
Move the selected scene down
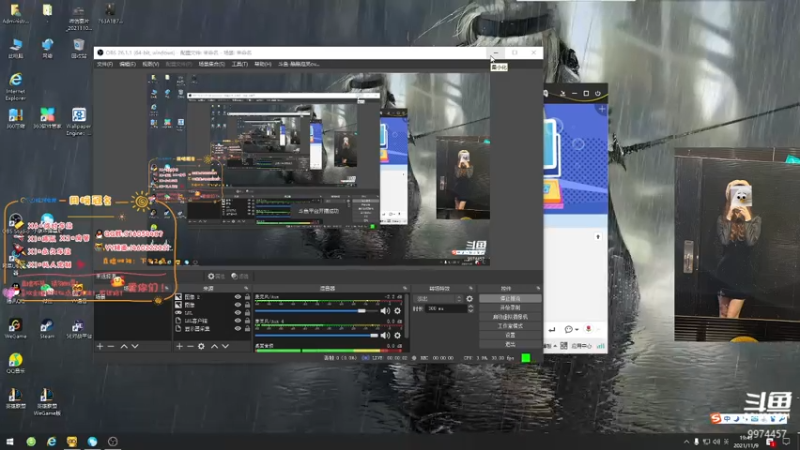pos(135,346)
